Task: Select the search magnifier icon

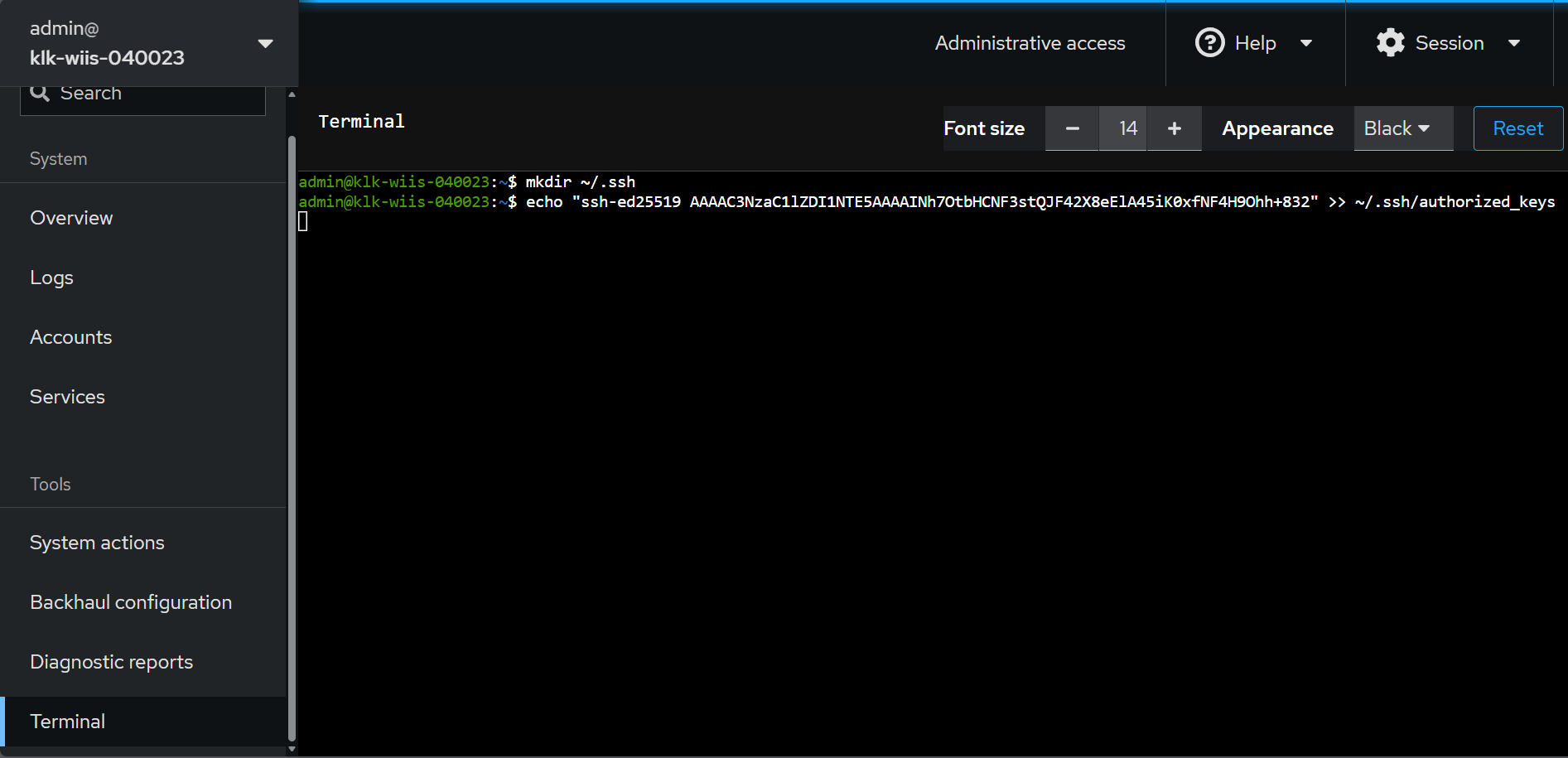Action: coord(40,92)
